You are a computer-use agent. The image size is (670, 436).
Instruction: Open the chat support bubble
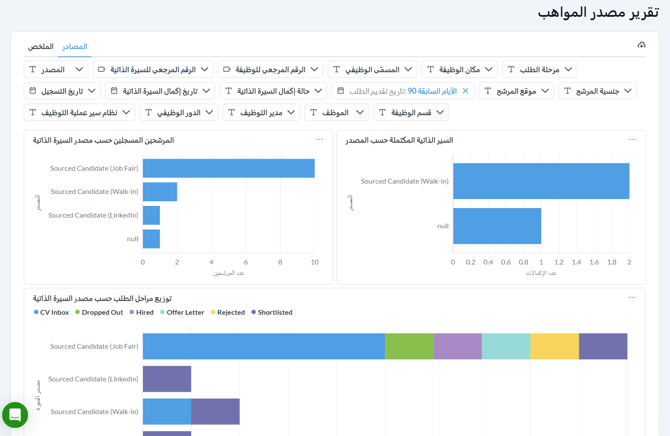(15, 415)
